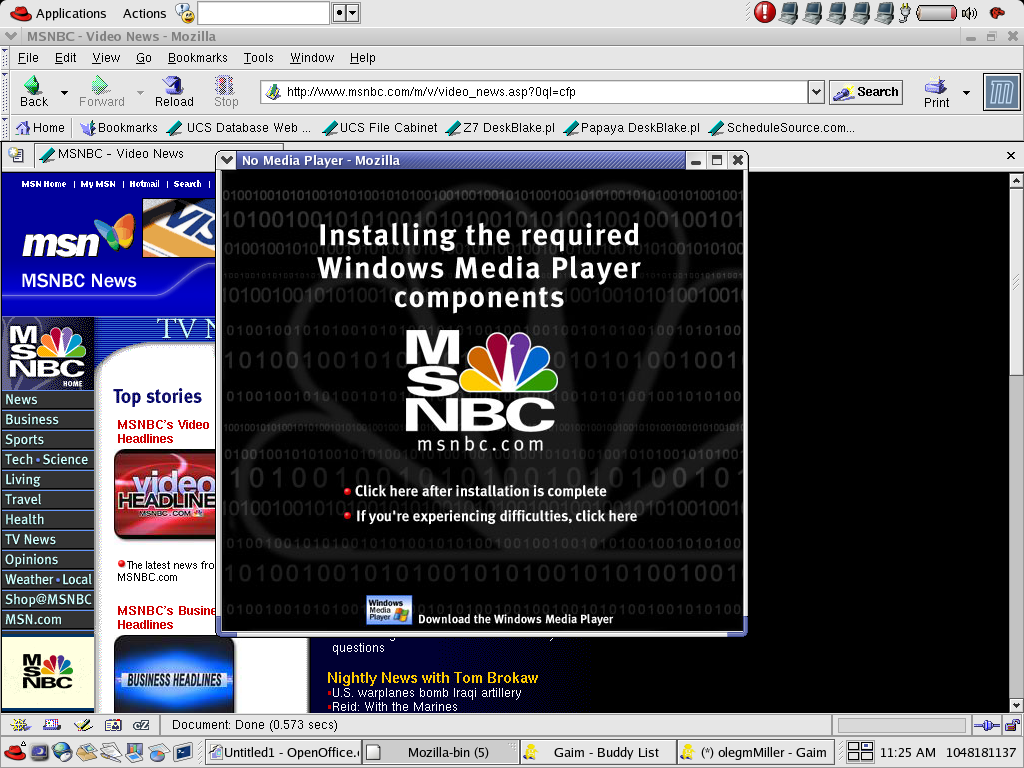Open Composer icon in status bar
This screenshot has height=768, width=1024.
click(x=83, y=725)
